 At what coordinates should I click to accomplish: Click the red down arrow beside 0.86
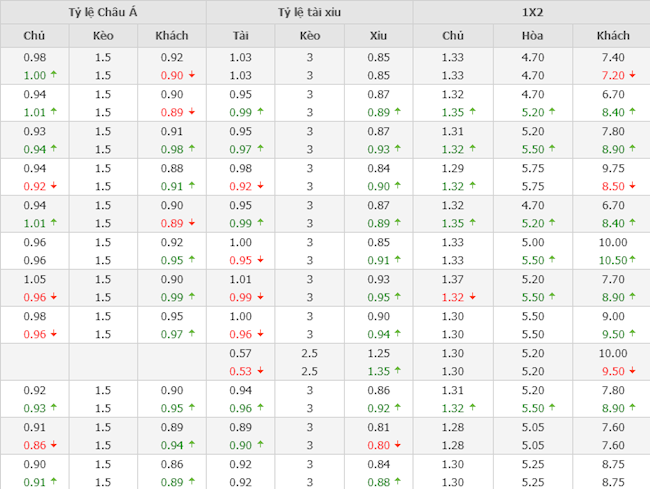pyautogui.click(x=53, y=445)
